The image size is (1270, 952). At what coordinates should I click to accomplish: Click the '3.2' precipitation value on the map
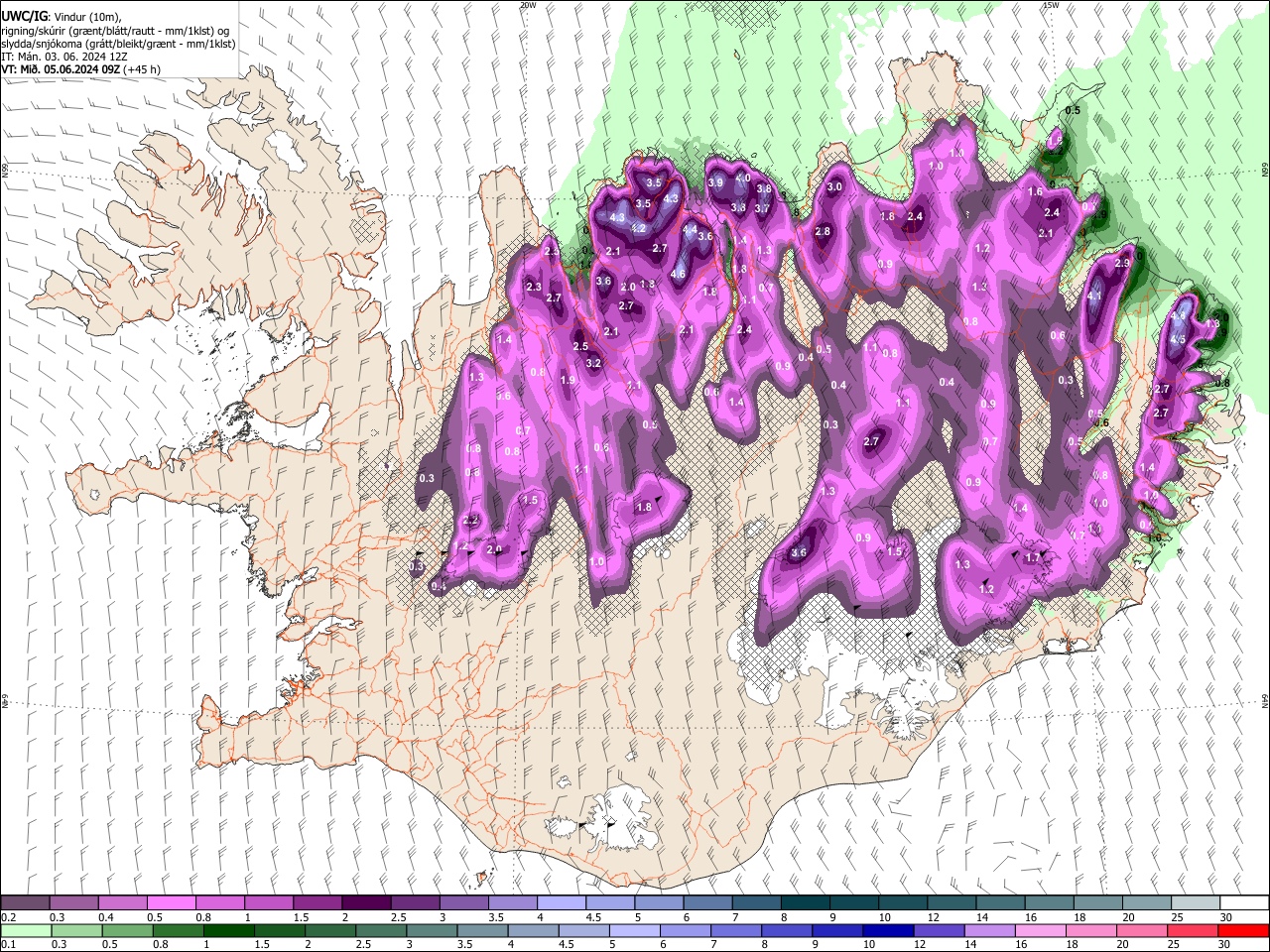click(593, 364)
